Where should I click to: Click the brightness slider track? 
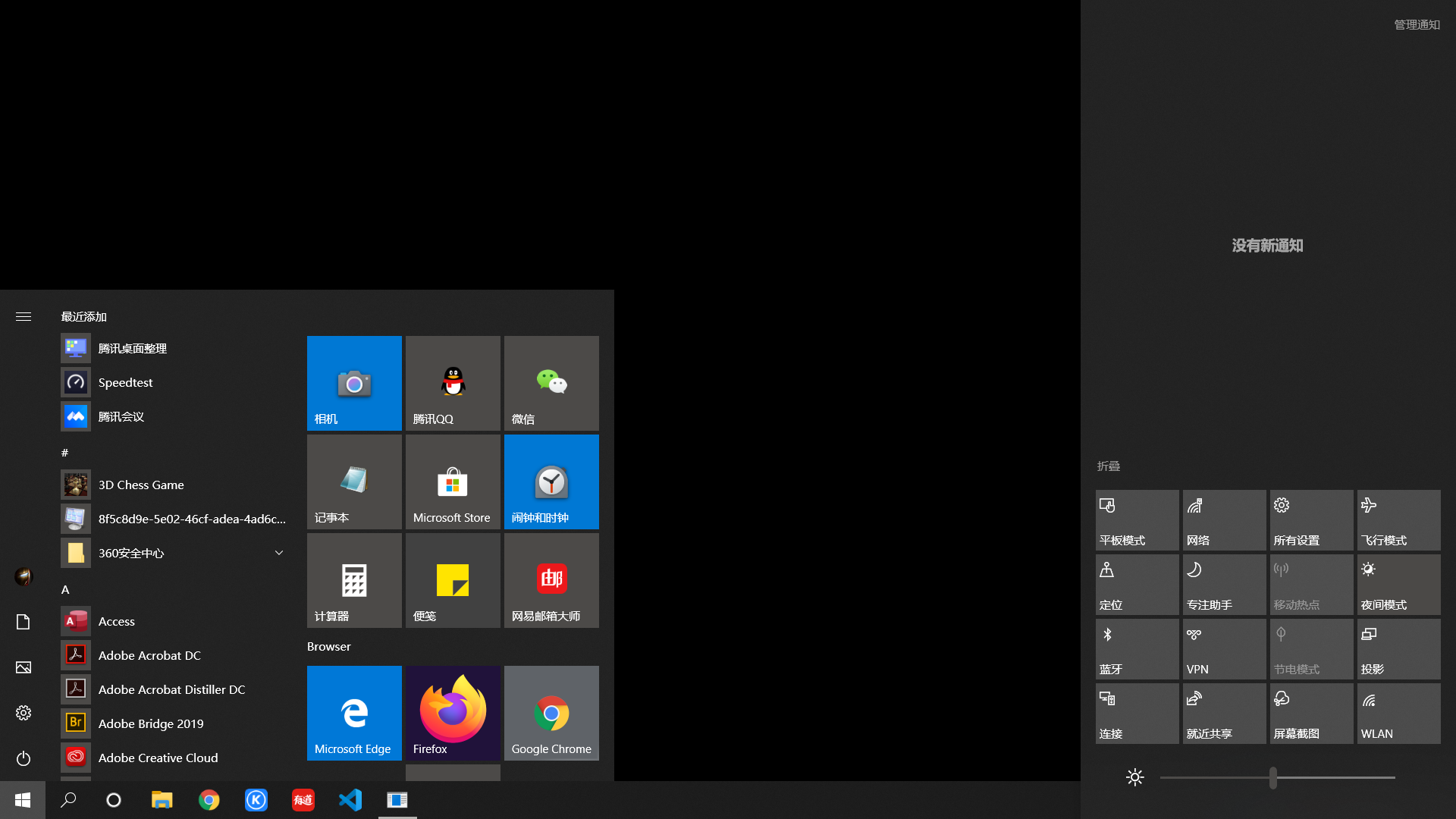(1335, 777)
